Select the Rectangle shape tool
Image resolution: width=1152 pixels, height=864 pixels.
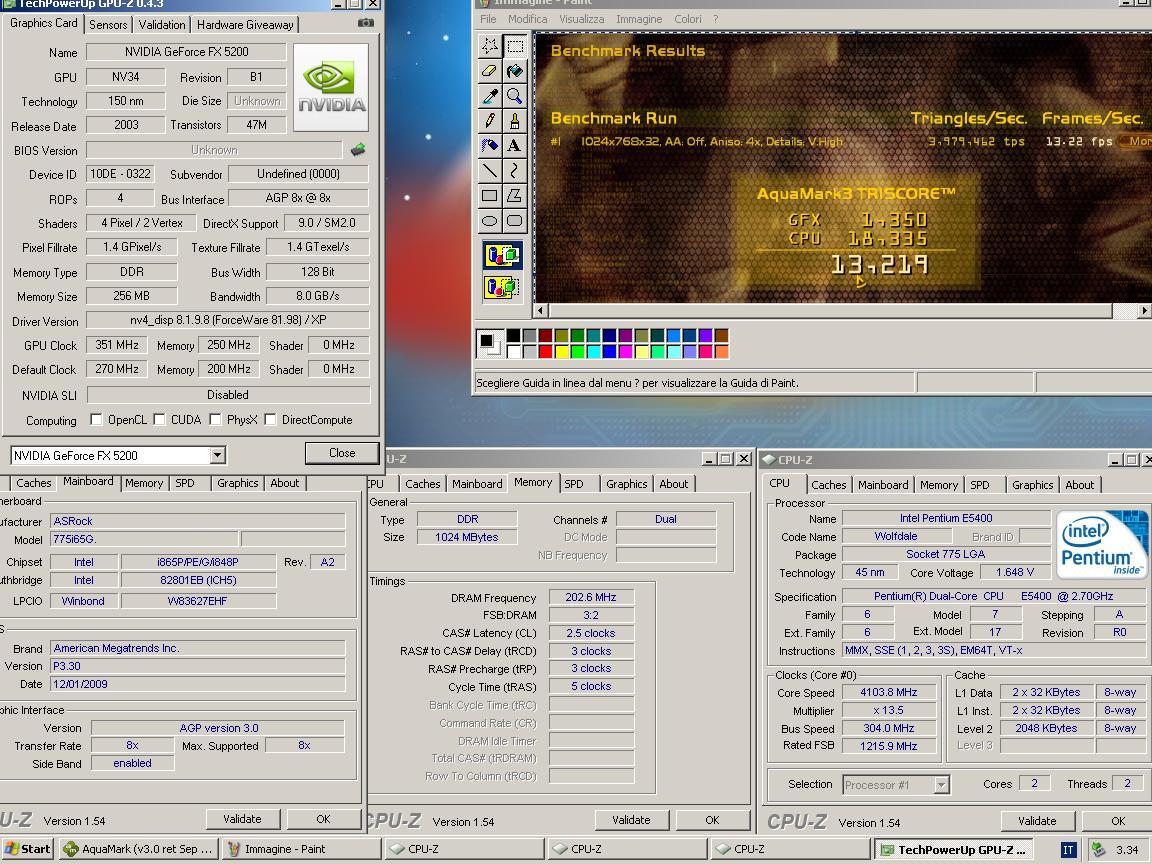point(490,195)
